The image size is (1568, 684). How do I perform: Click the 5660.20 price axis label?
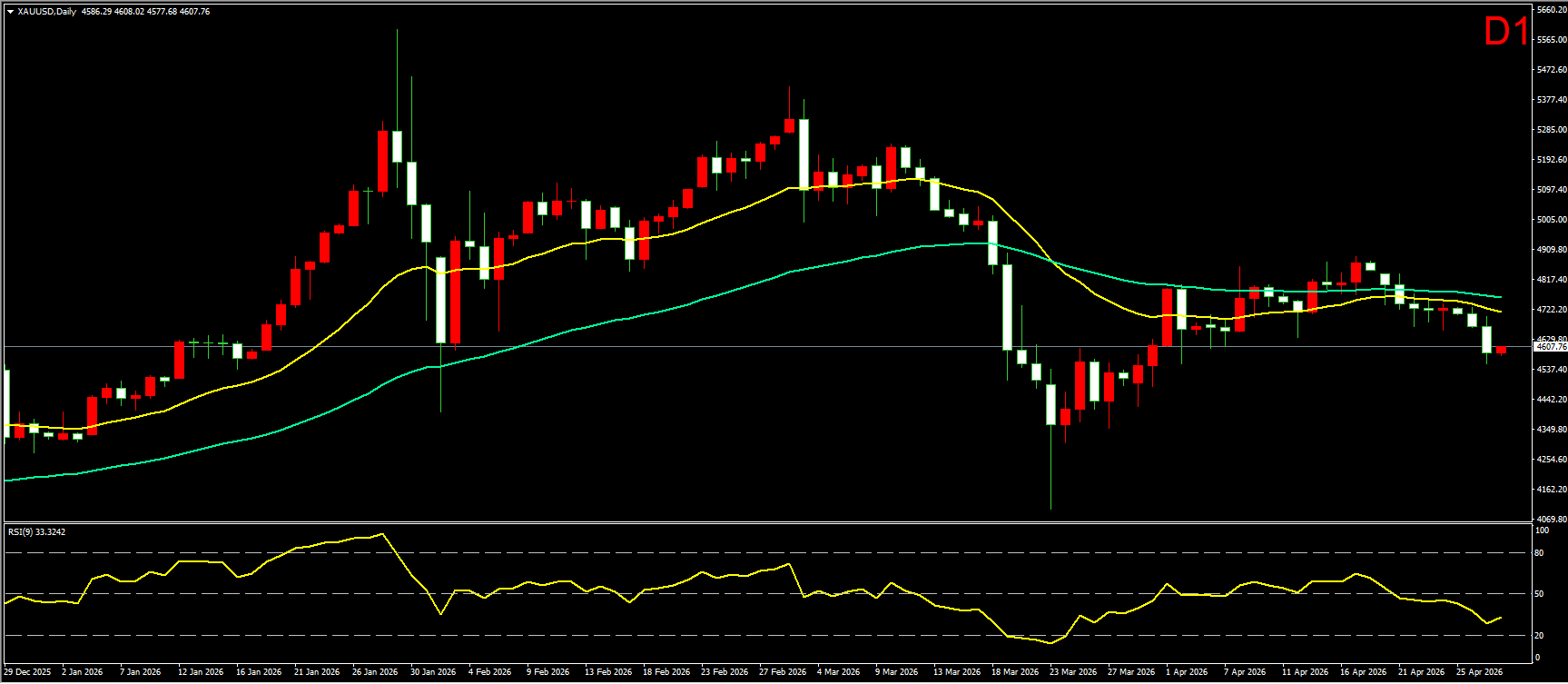[1550, 10]
